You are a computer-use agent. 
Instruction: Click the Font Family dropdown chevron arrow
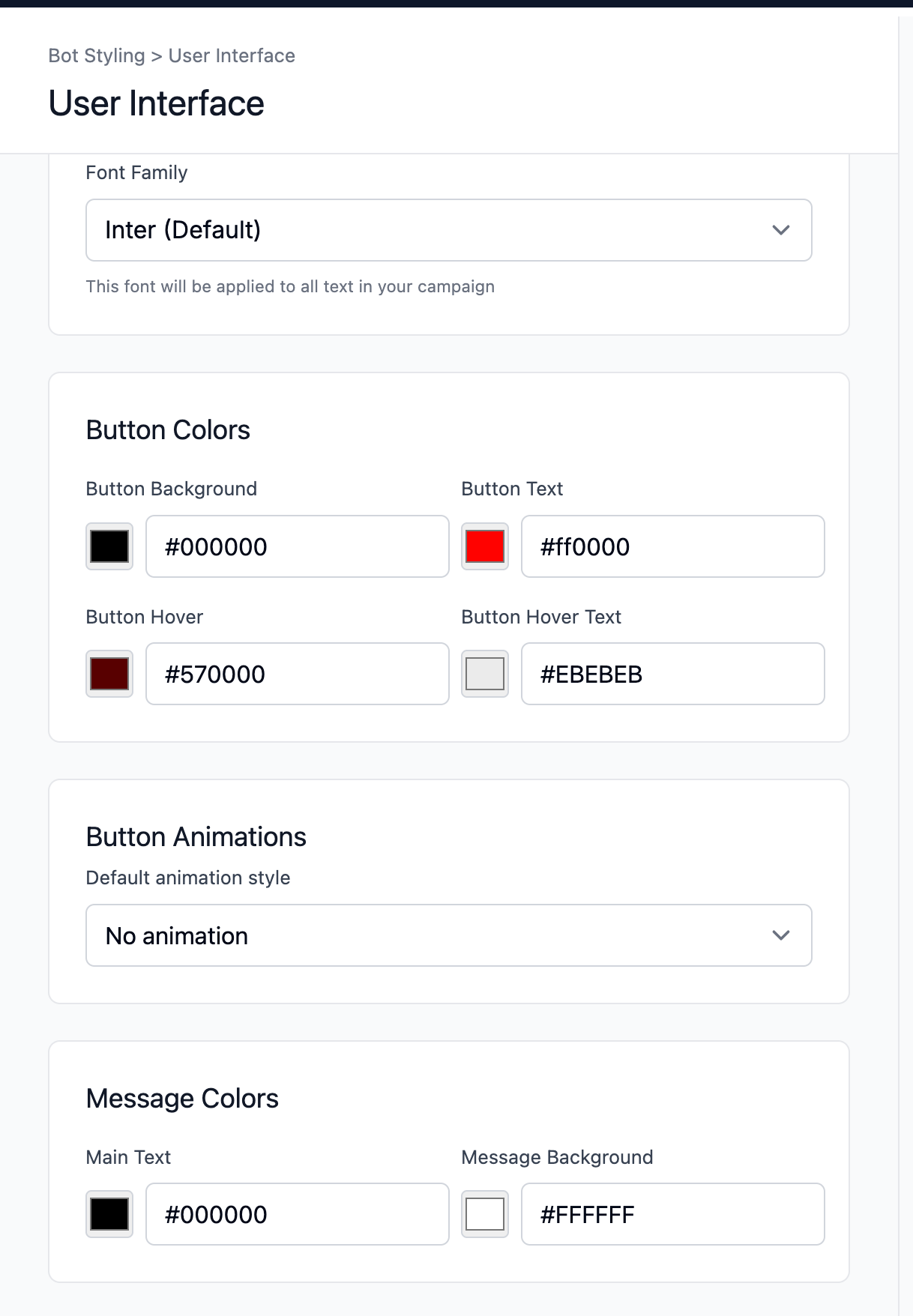(781, 230)
